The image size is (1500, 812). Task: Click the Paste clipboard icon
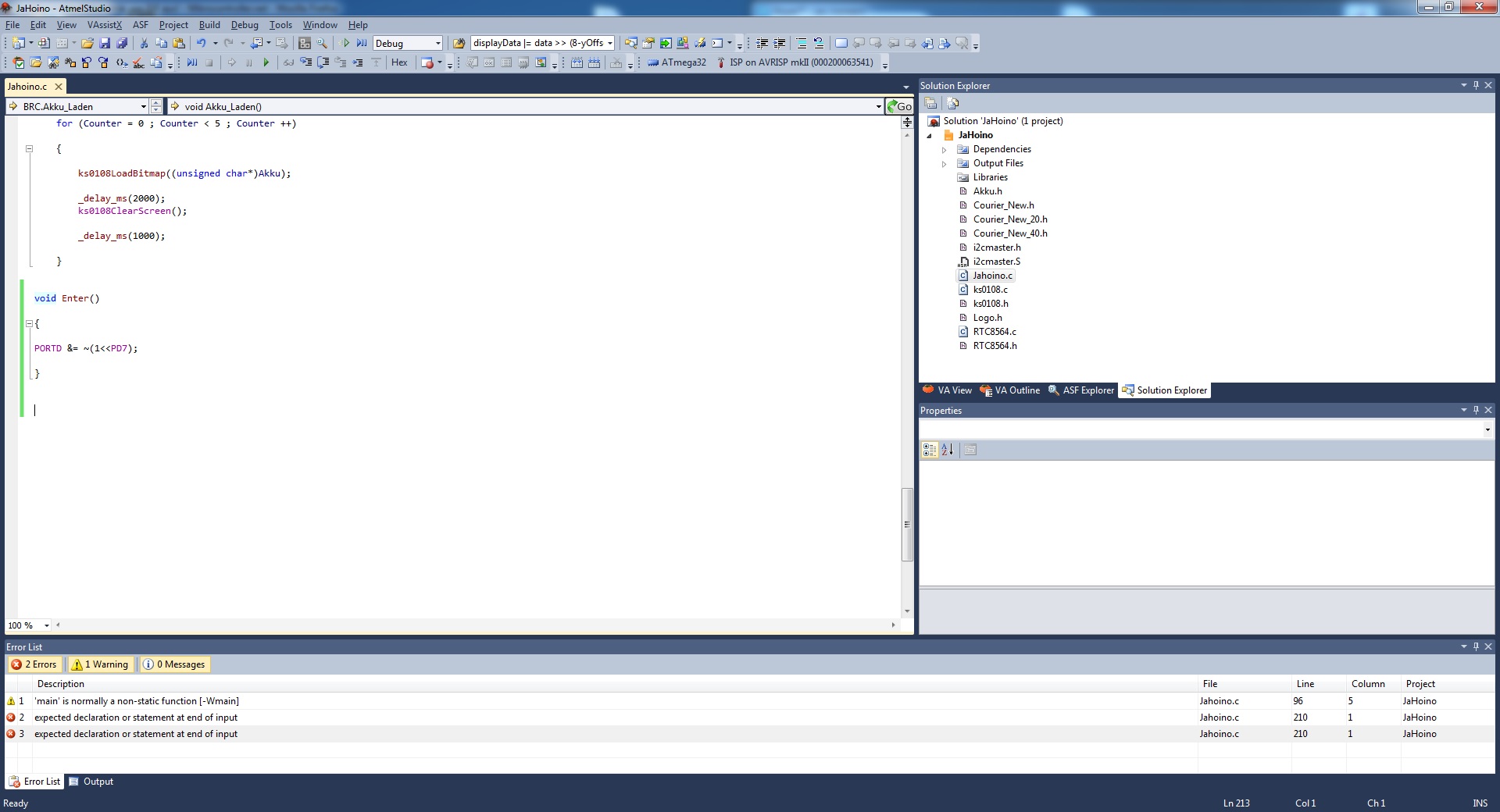tap(179, 44)
